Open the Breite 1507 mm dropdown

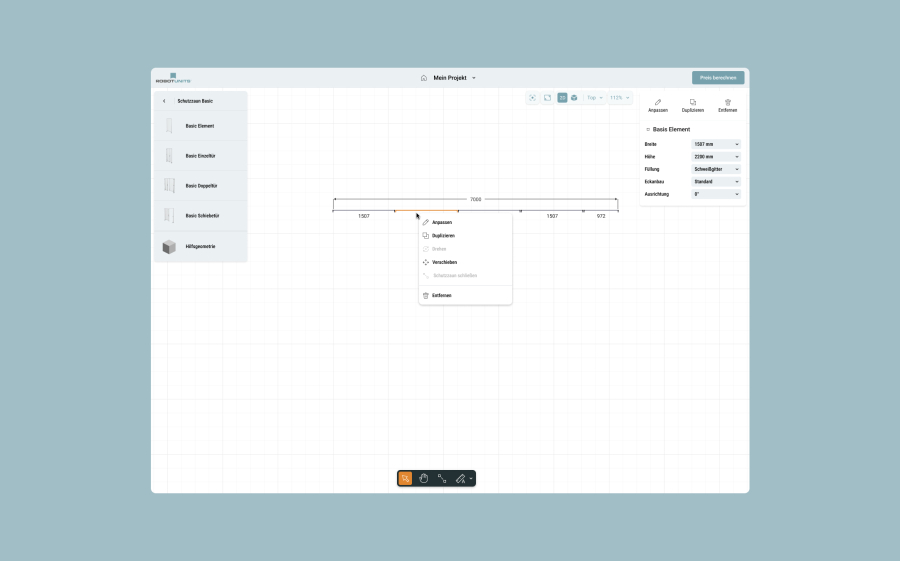716,144
